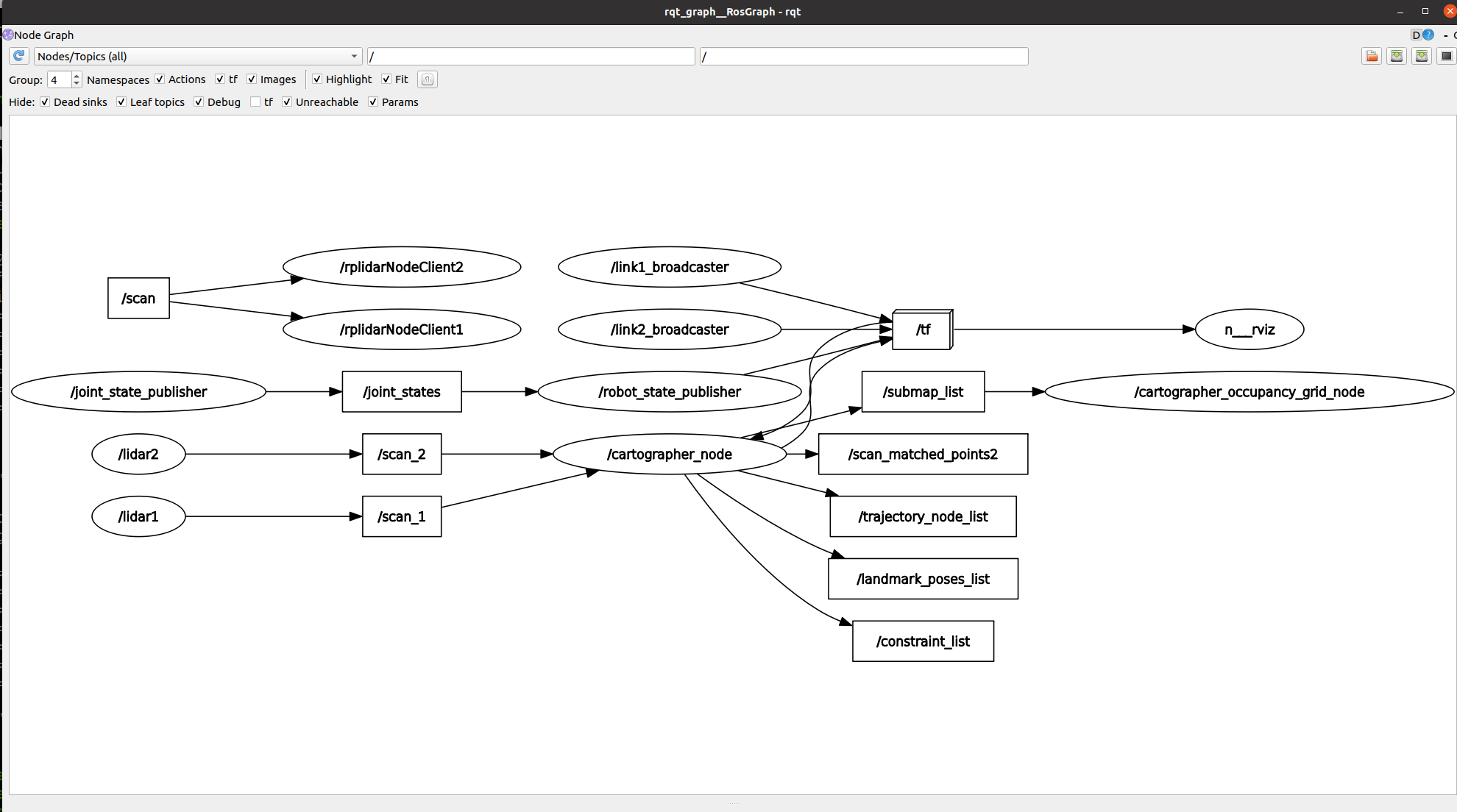Select the /scan topic node
Viewport: 1457px width, 812px height.
point(138,298)
